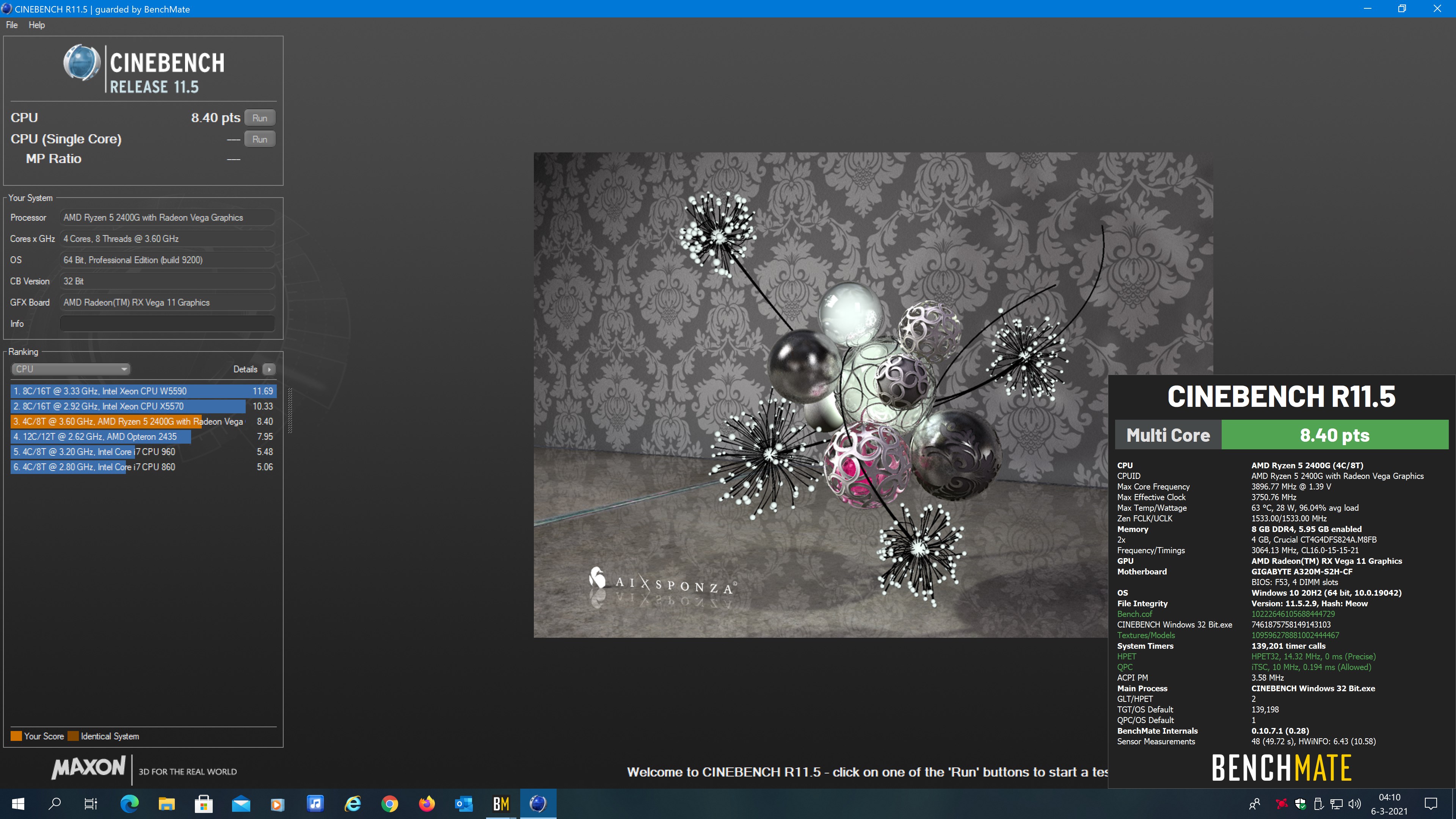Screen dimensions: 1456x819
Task: Open the File menu
Action: click(x=12, y=25)
